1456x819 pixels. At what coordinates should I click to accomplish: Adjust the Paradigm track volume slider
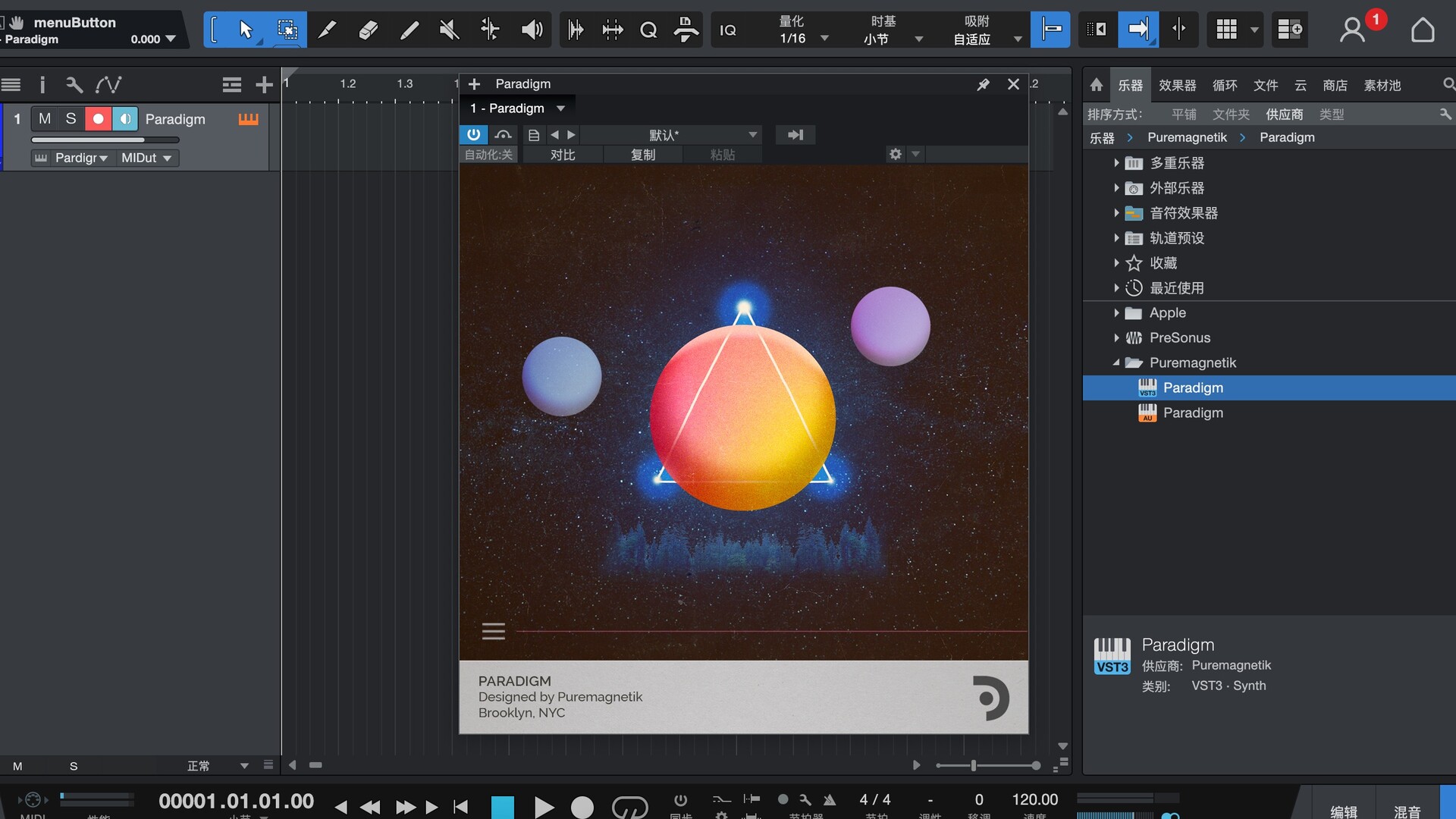pyautogui.click(x=105, y=140)
